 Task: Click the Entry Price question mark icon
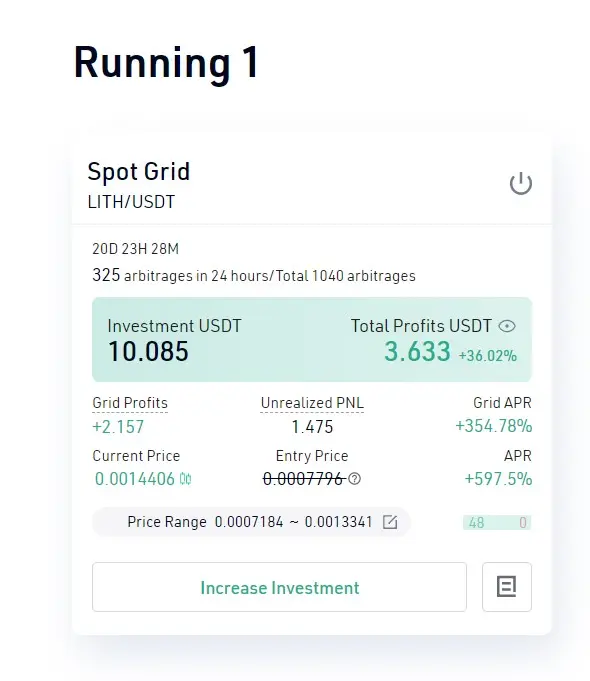(355, 479)
